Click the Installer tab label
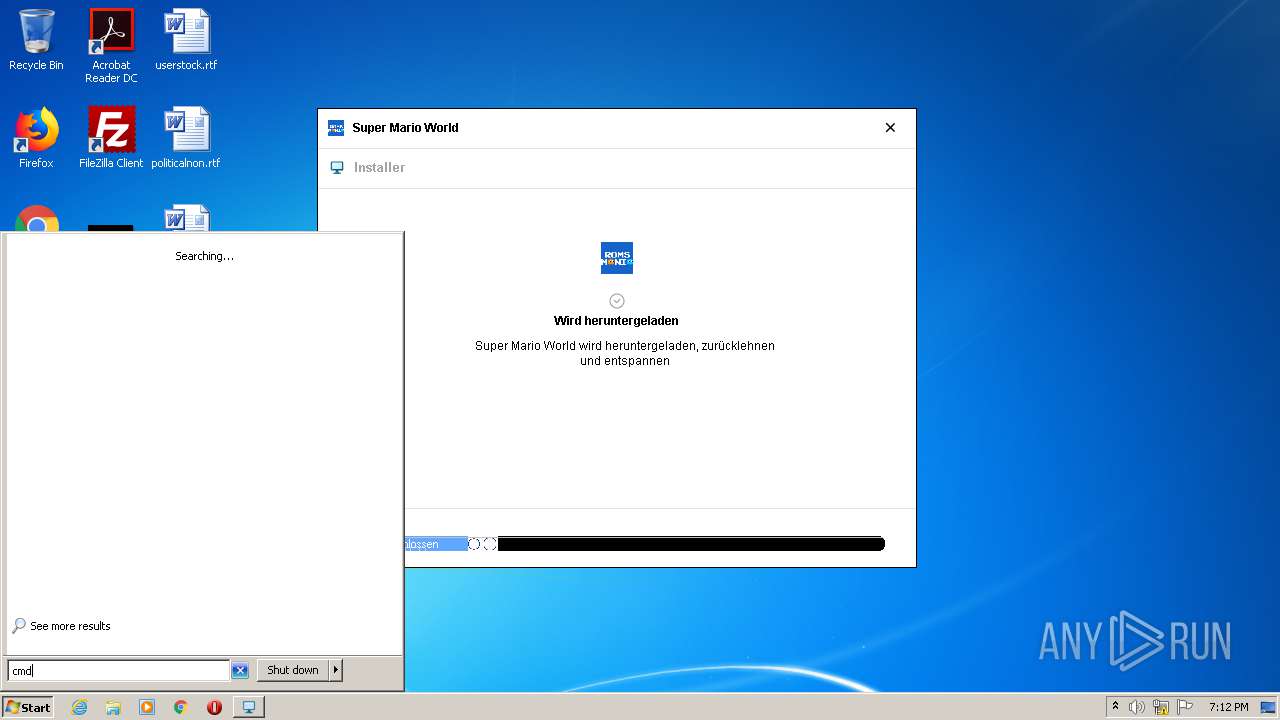The height and width of the screenshot is (720, 1280). [379, 168]
